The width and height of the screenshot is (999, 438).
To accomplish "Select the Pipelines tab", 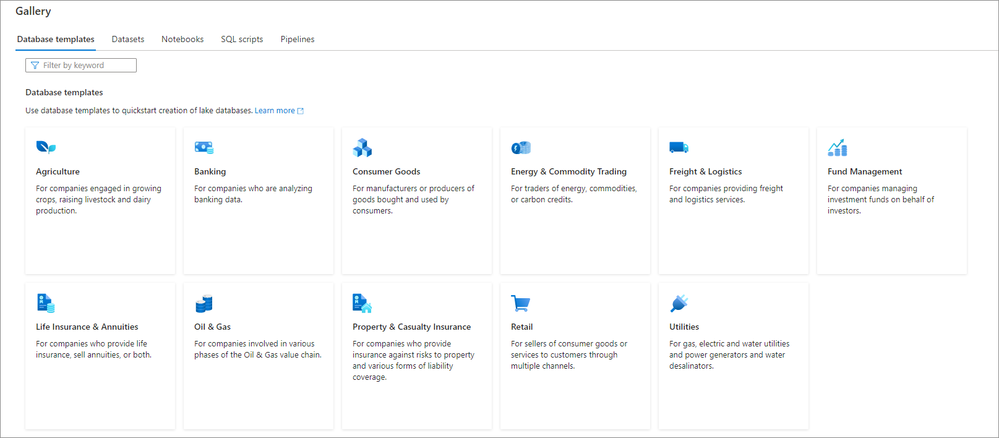I will tap(297, 39).
